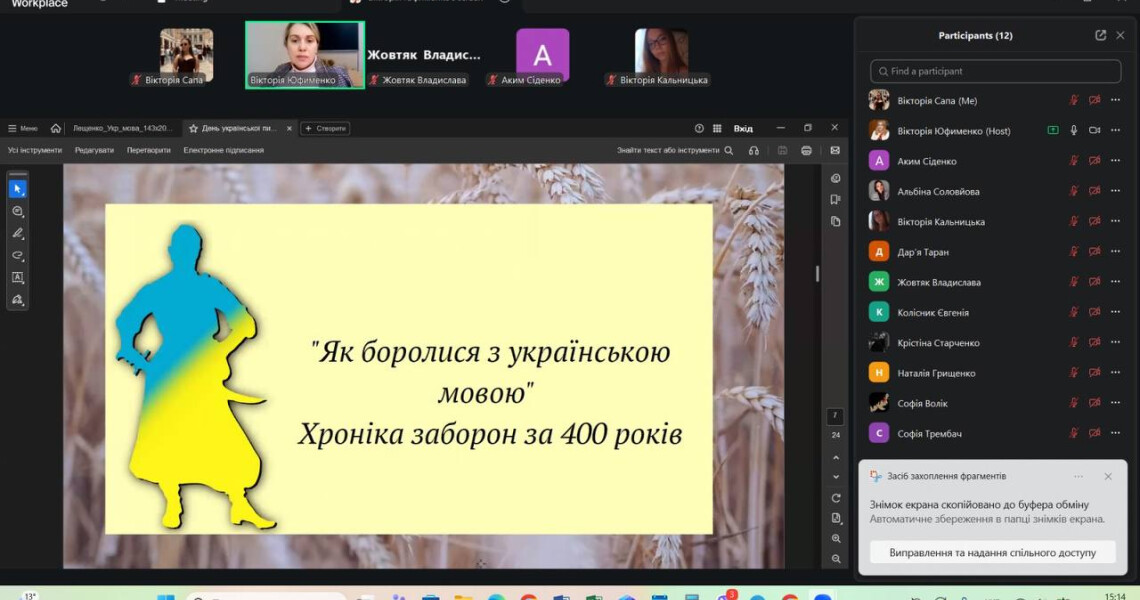Toggle camera of host Вікторія Юфименко
Image resolution: width=1140 pixels, height=600 pixels.
click(1094, 130)
